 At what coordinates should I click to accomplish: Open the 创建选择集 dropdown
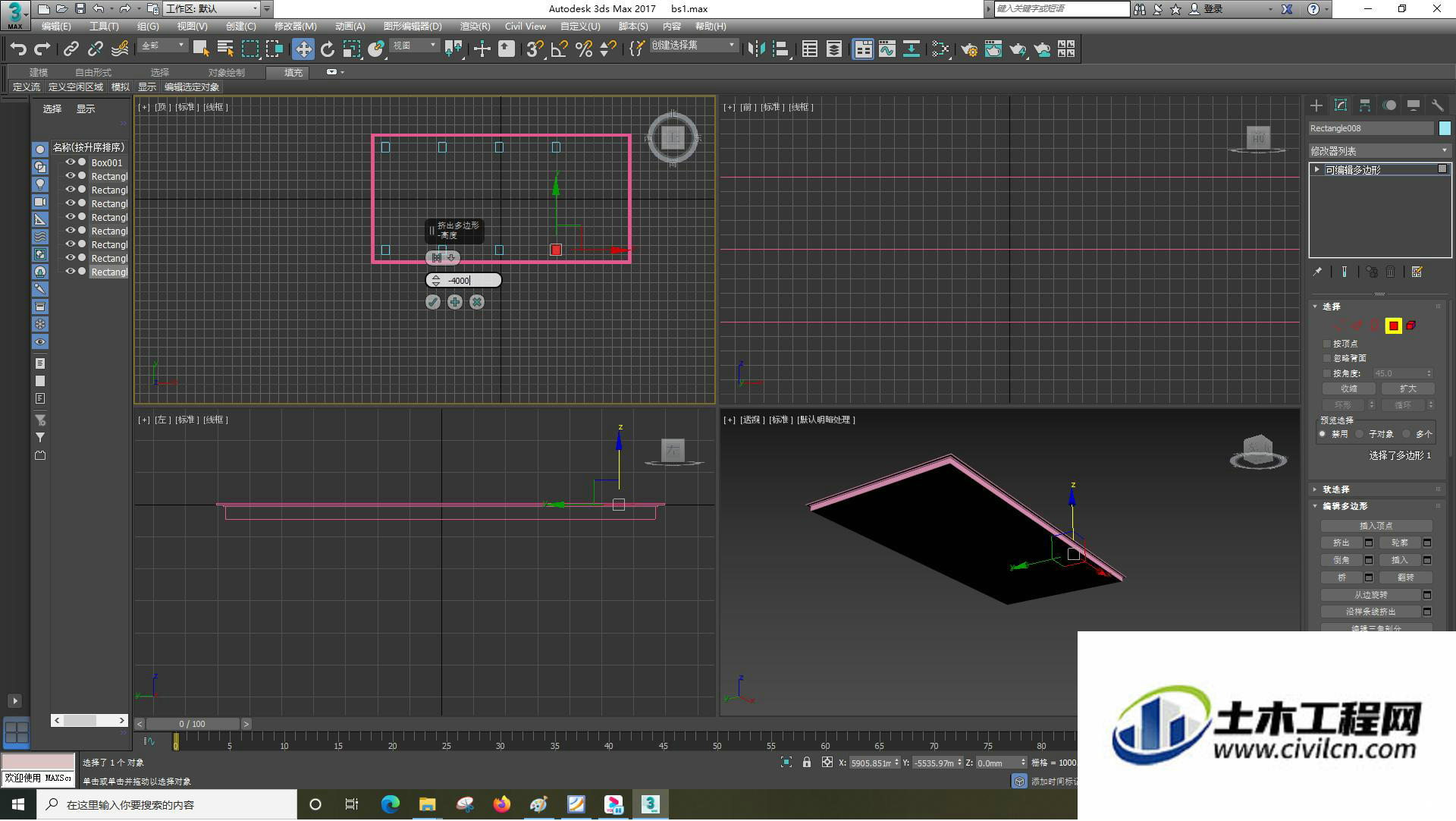pos(693,46)
